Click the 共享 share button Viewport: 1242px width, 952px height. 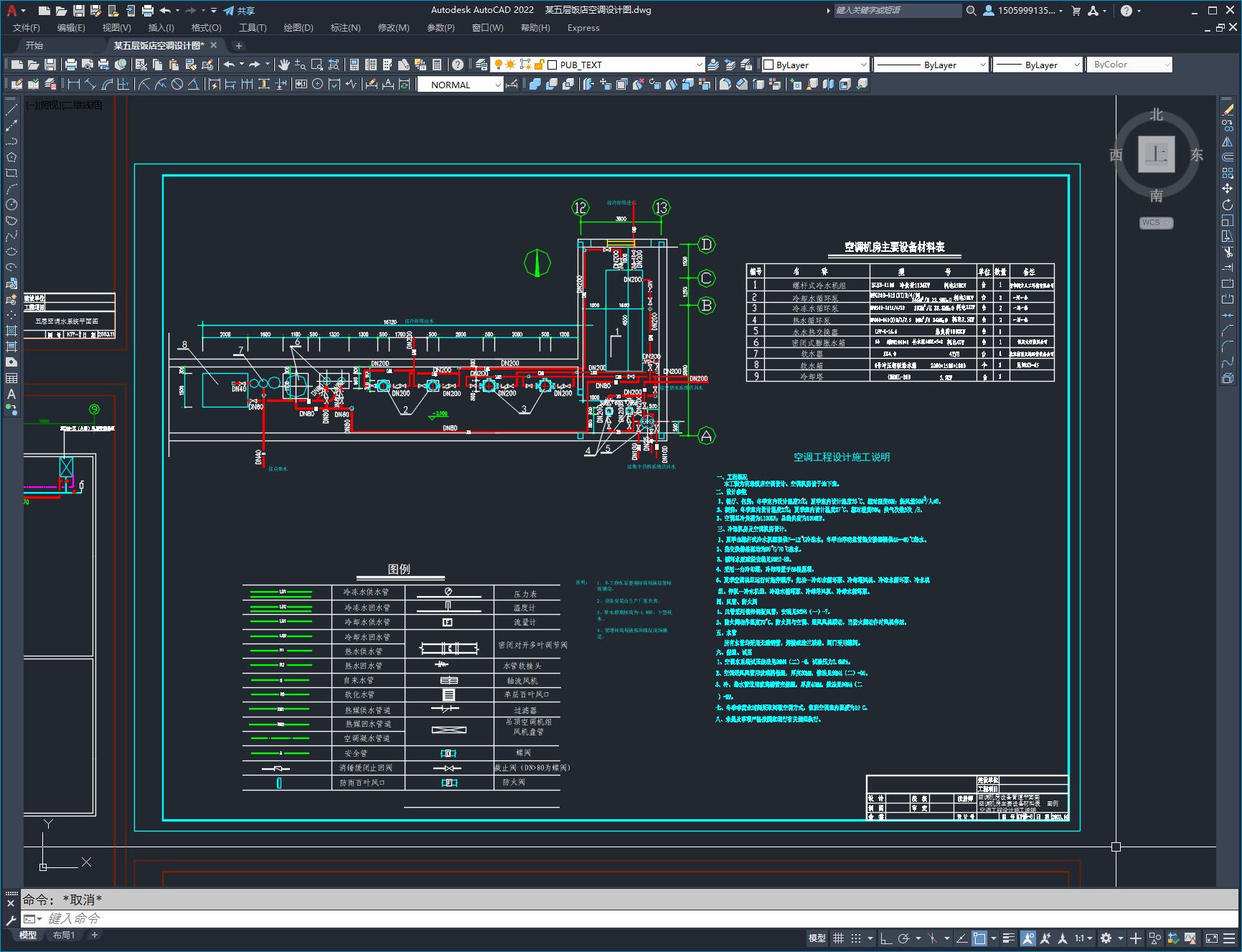pos(239,11)
